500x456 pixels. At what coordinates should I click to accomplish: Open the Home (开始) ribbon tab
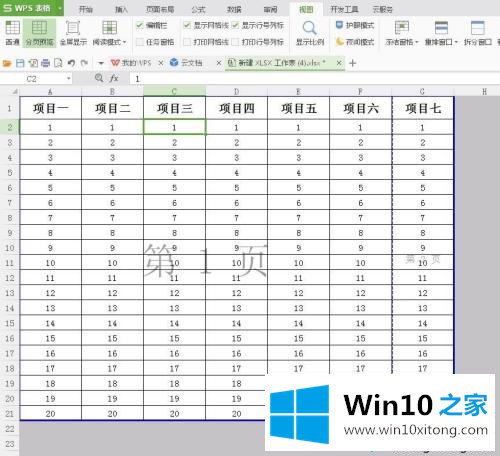pos(86,9)
